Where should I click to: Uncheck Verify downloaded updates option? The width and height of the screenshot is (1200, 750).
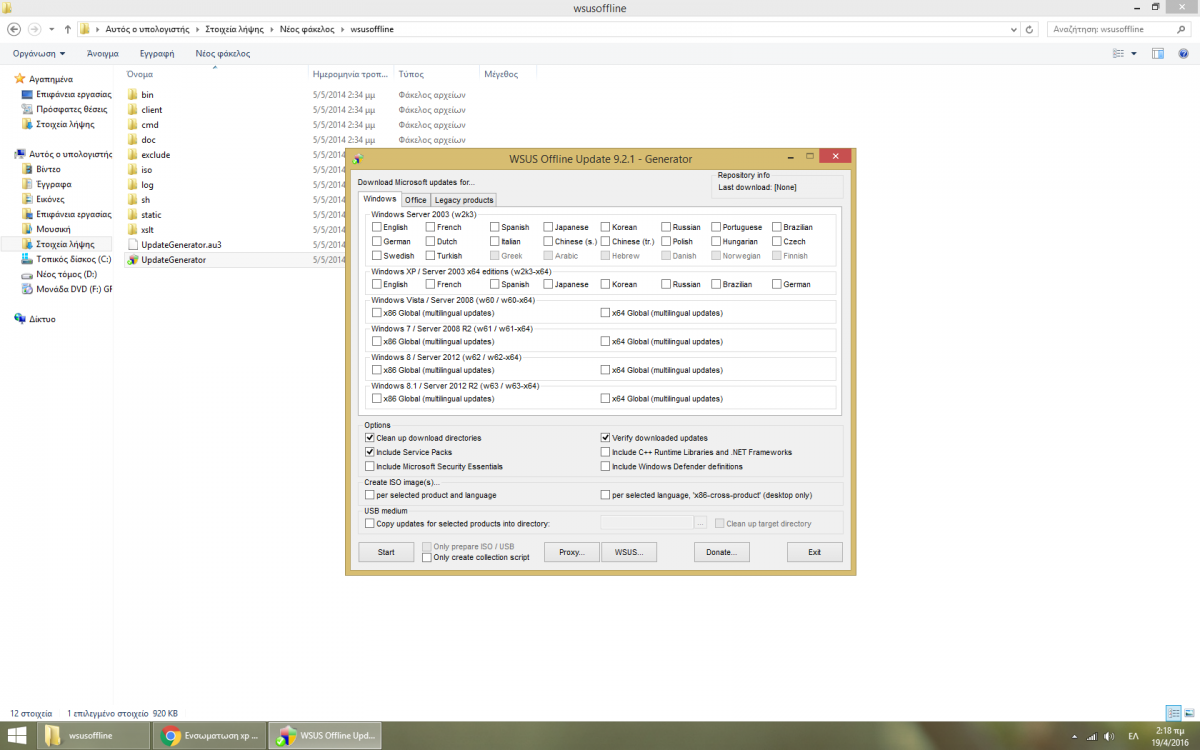(x=605, y=438)
